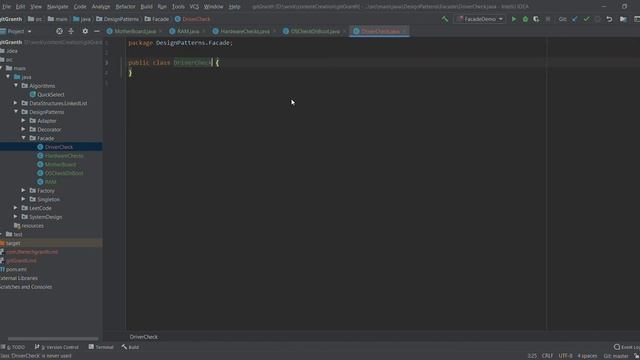This screenshot has width=640, height=360.
Task: Open the Navigate menu
Action: tap(58, 7)
